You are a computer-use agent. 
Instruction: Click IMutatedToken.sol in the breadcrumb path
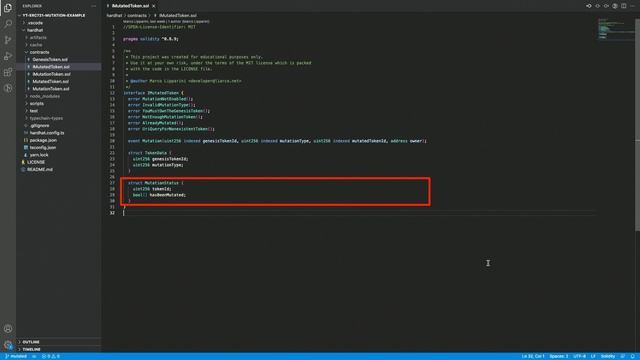point(178,16)
